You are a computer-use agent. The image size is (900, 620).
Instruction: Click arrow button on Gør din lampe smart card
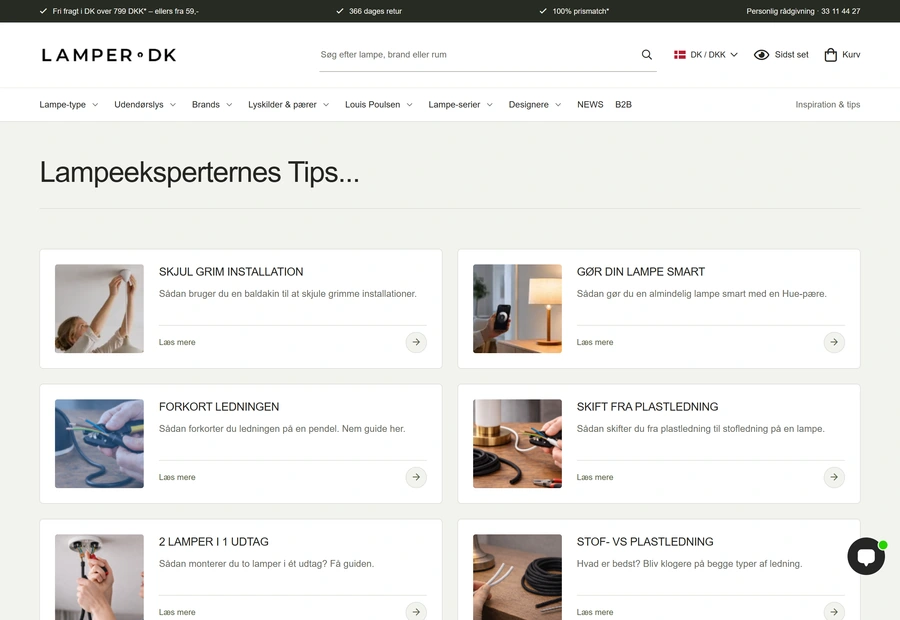click(x=834, y=342)
